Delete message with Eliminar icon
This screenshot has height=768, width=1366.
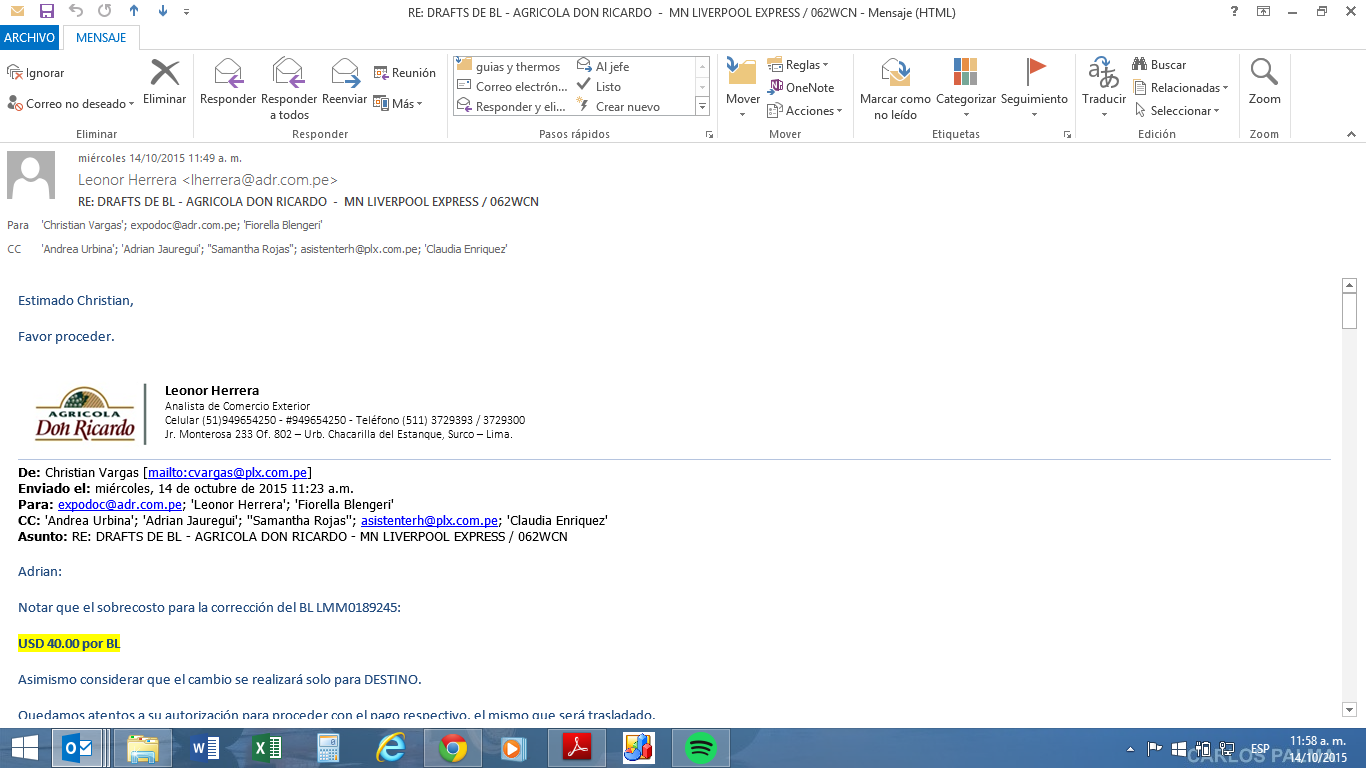(165, 75)
